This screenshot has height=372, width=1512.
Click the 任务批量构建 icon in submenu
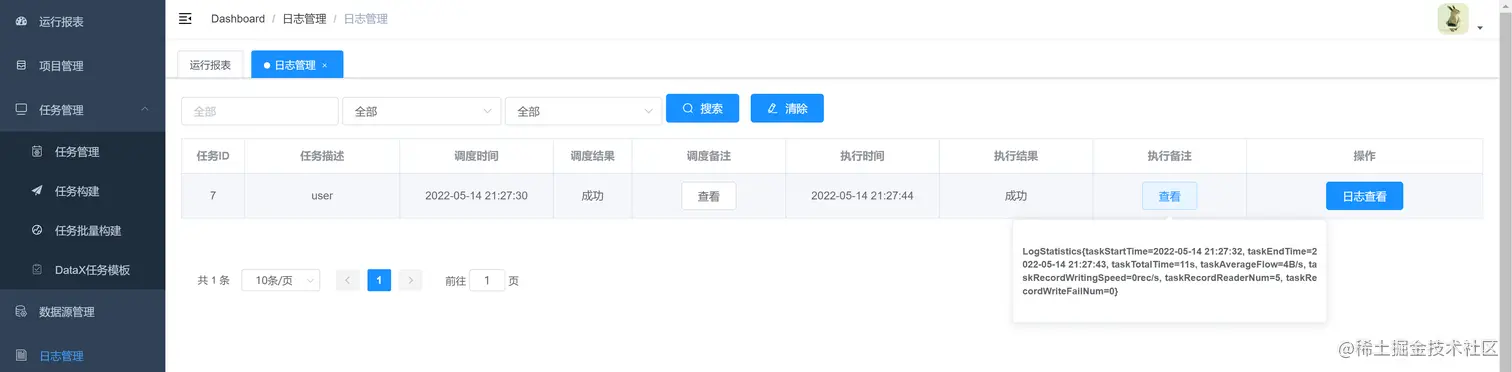point(37,230)
